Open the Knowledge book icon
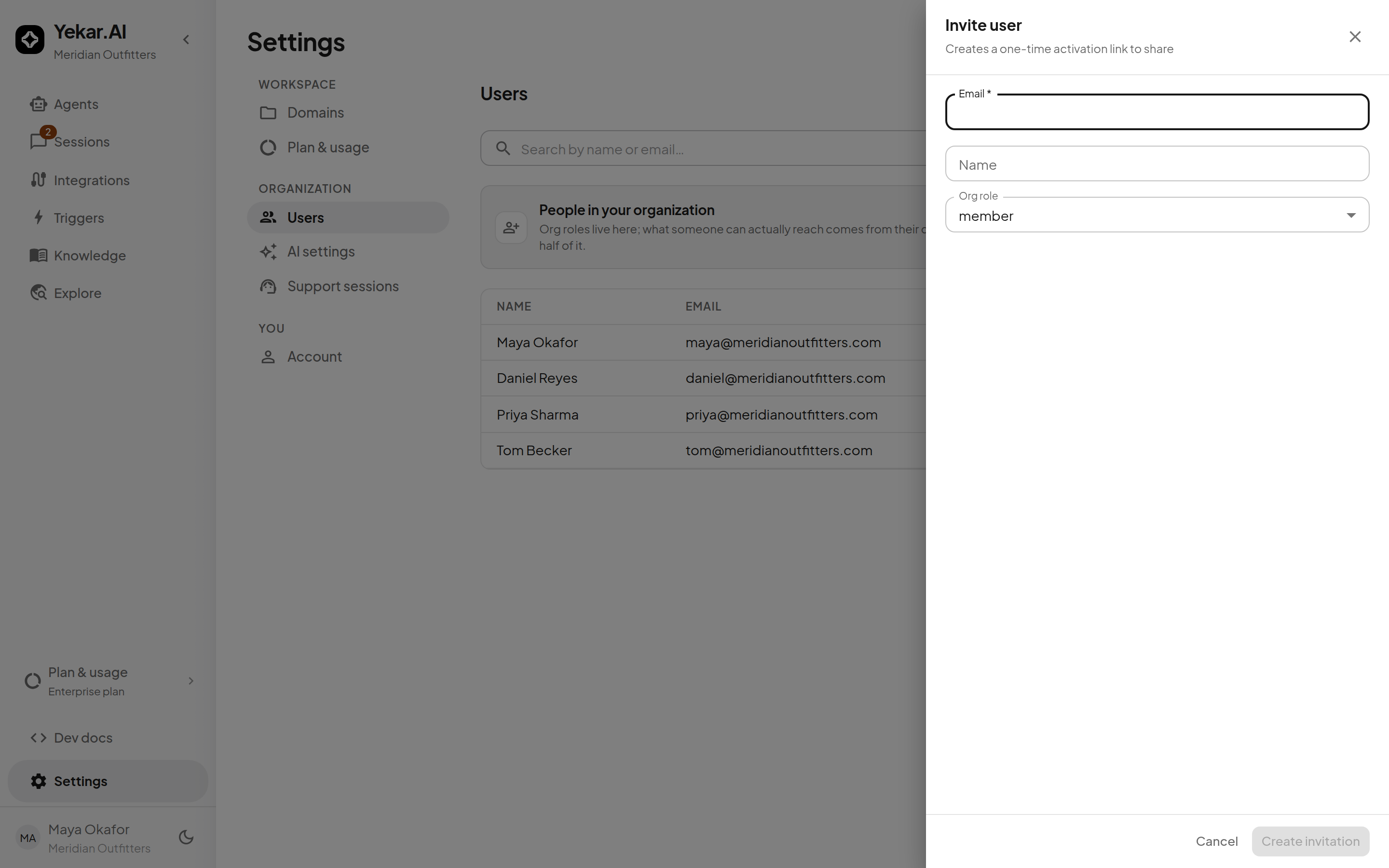 (x=39, y=255)
